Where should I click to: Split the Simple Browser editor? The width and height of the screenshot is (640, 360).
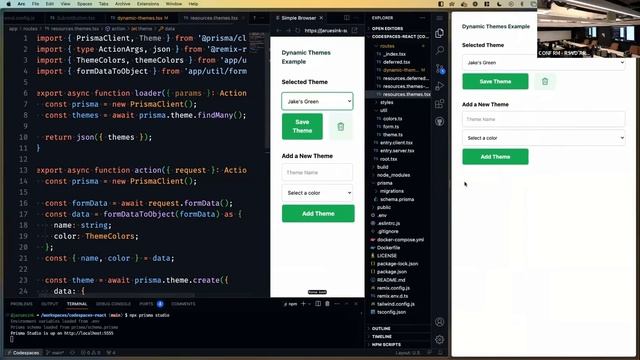(x=347, y=18)
